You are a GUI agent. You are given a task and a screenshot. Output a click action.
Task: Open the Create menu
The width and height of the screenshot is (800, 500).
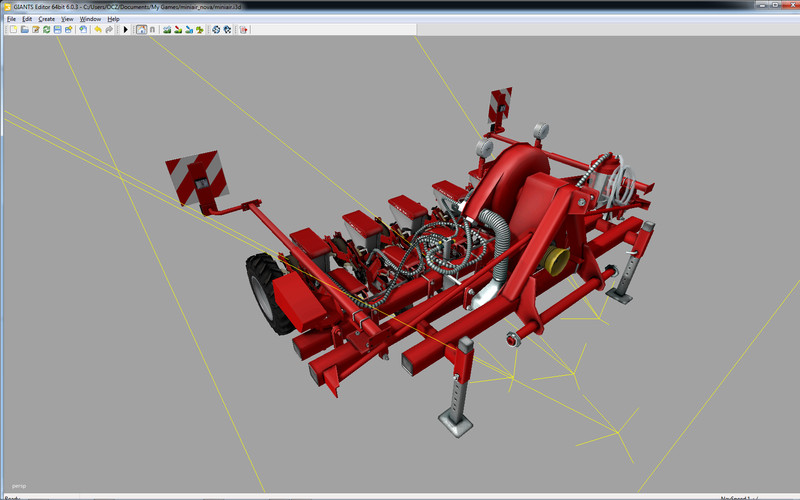(x=46, y=19)
